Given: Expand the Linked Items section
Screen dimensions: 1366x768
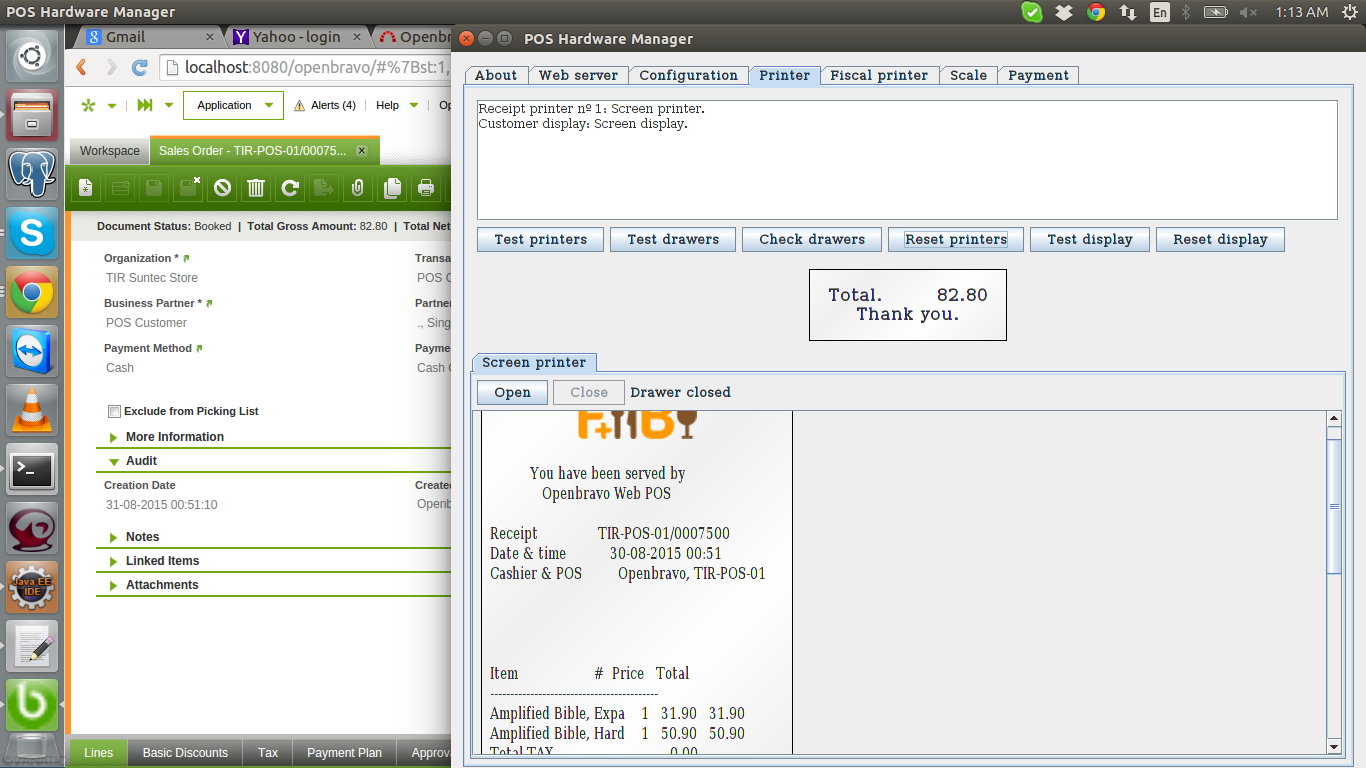Looking at the screenshot, I should click(162, 561).
